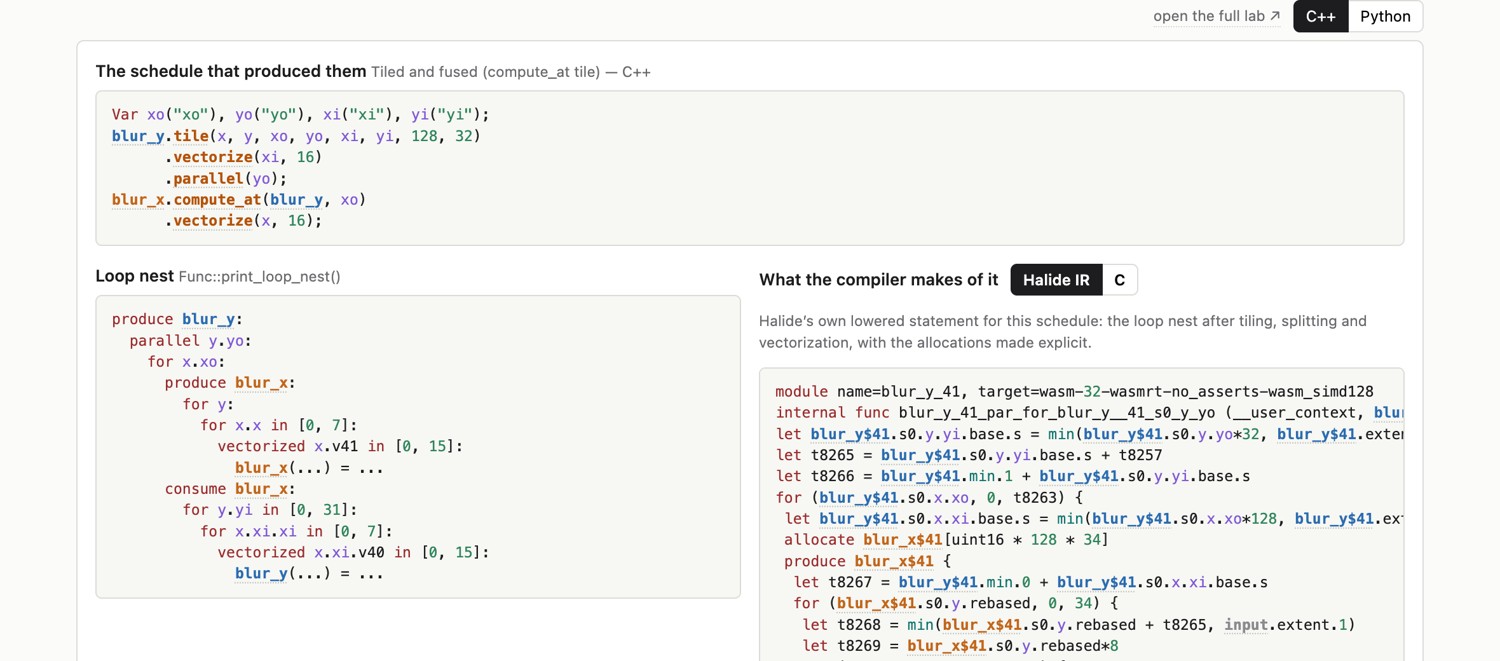Viewport: 1500px width, 661px height.
Task: Switch language toggle to C++
Action: 1320,16
